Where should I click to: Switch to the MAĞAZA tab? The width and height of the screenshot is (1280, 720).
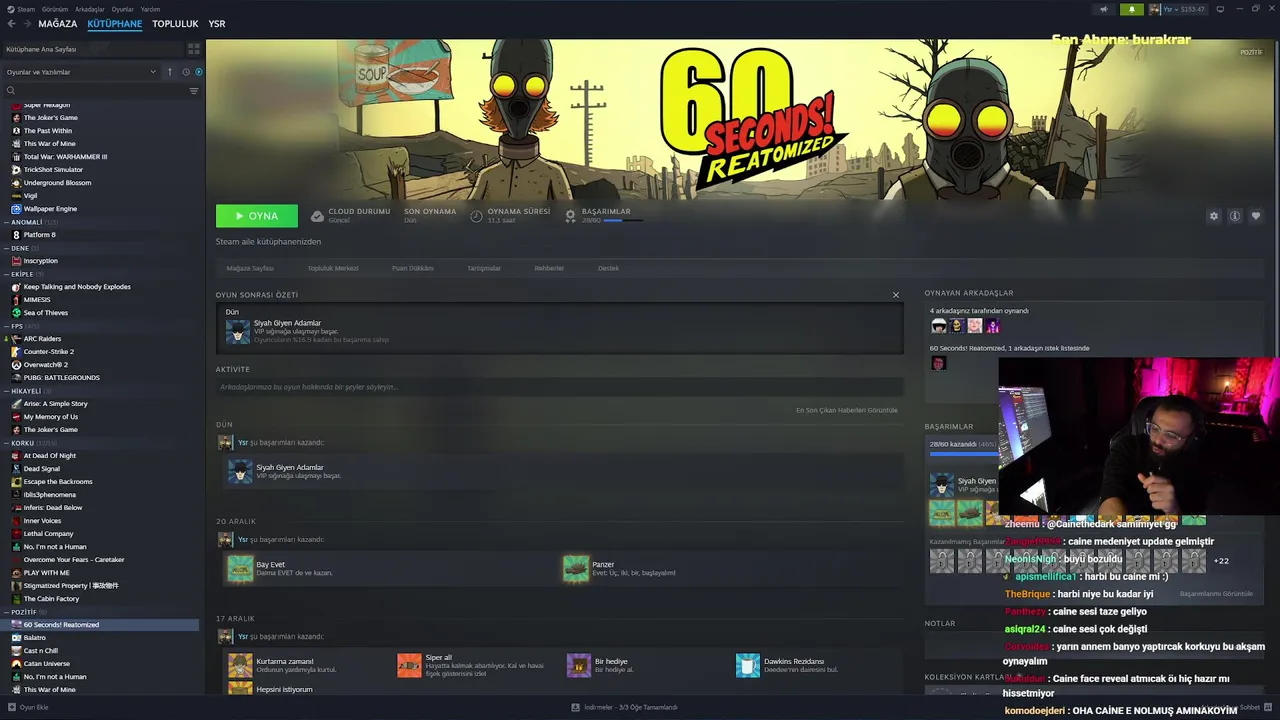(x=57, y=23)
